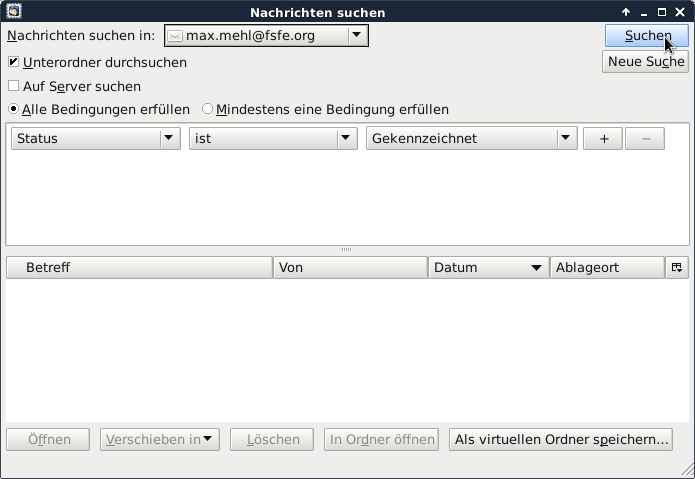Image resolution: width=695 pixels, height=479 pixels.
Task: Open the Verschieben in dropdown button
Action: pyautogui.click(x=160, y=439)
